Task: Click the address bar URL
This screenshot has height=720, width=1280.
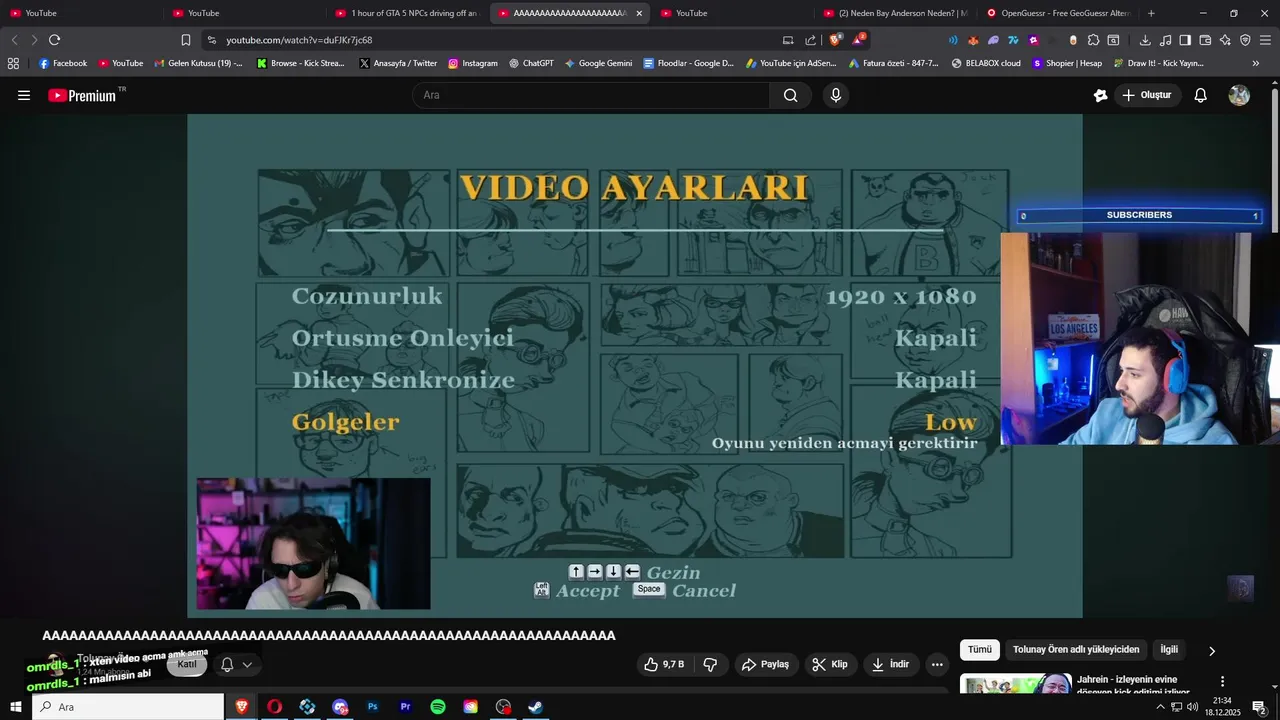Action: click(x=299, y=40)
